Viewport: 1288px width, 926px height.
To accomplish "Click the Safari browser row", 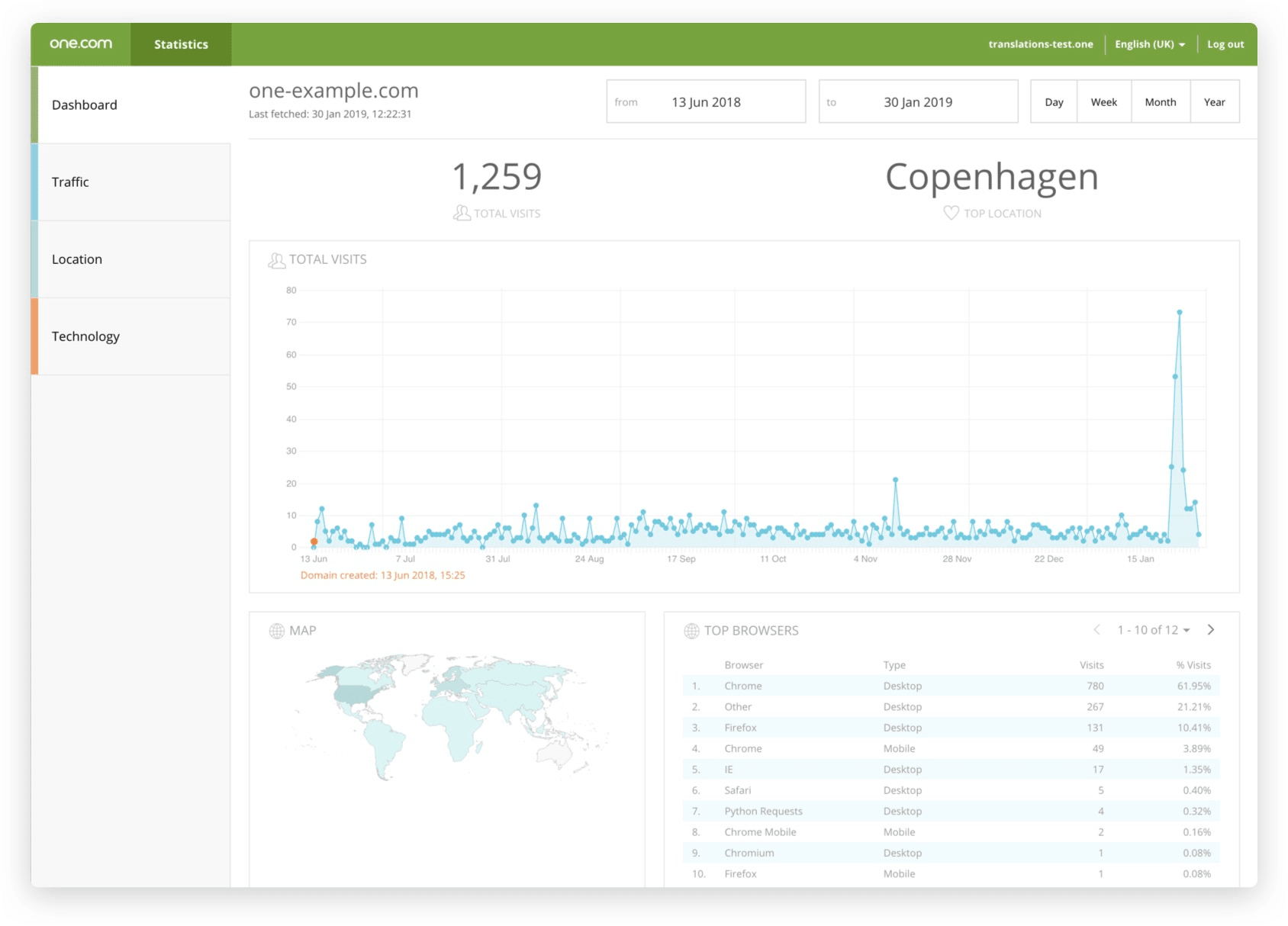I will (x=951, y=790).
